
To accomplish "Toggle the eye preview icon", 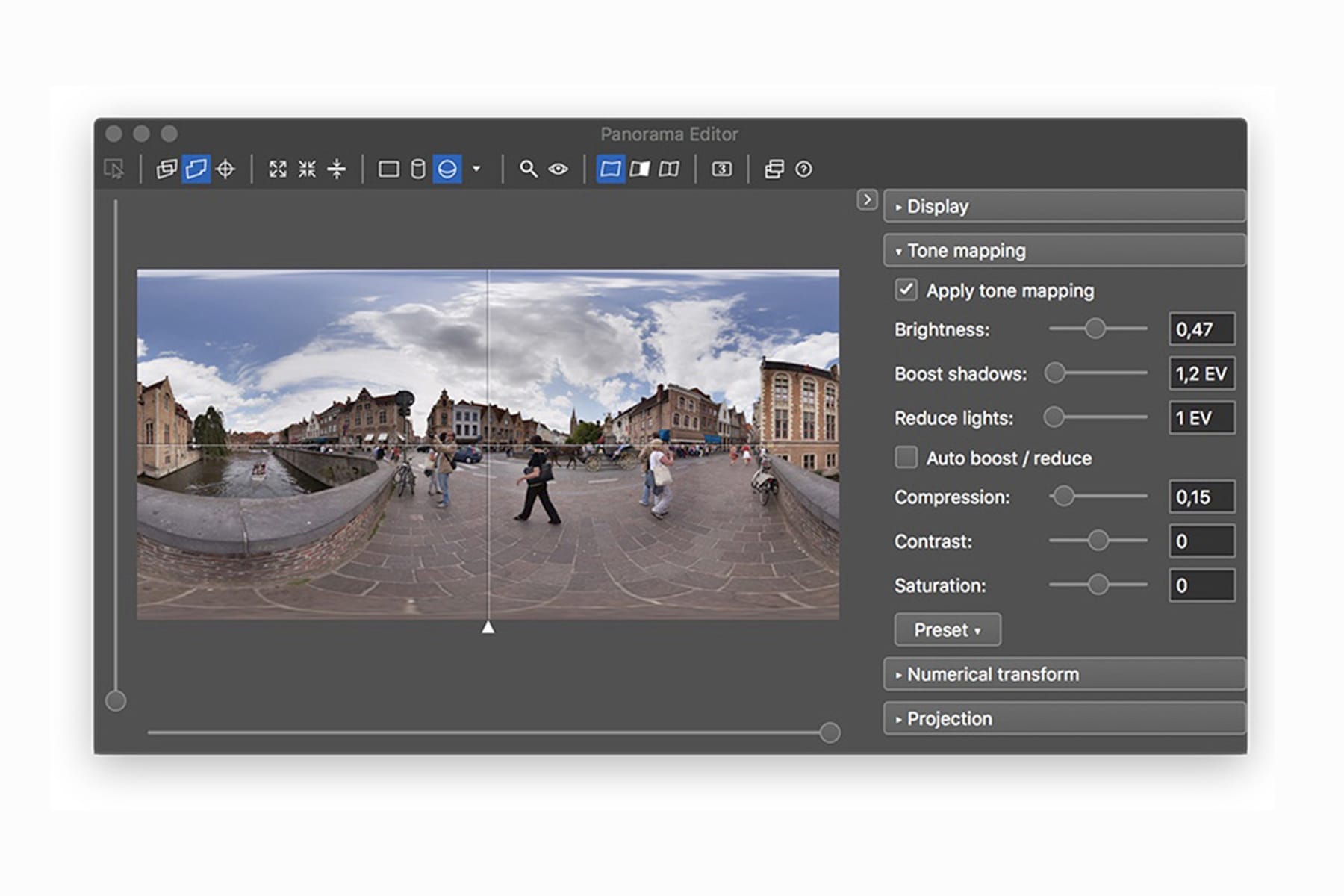I will 558,169.
